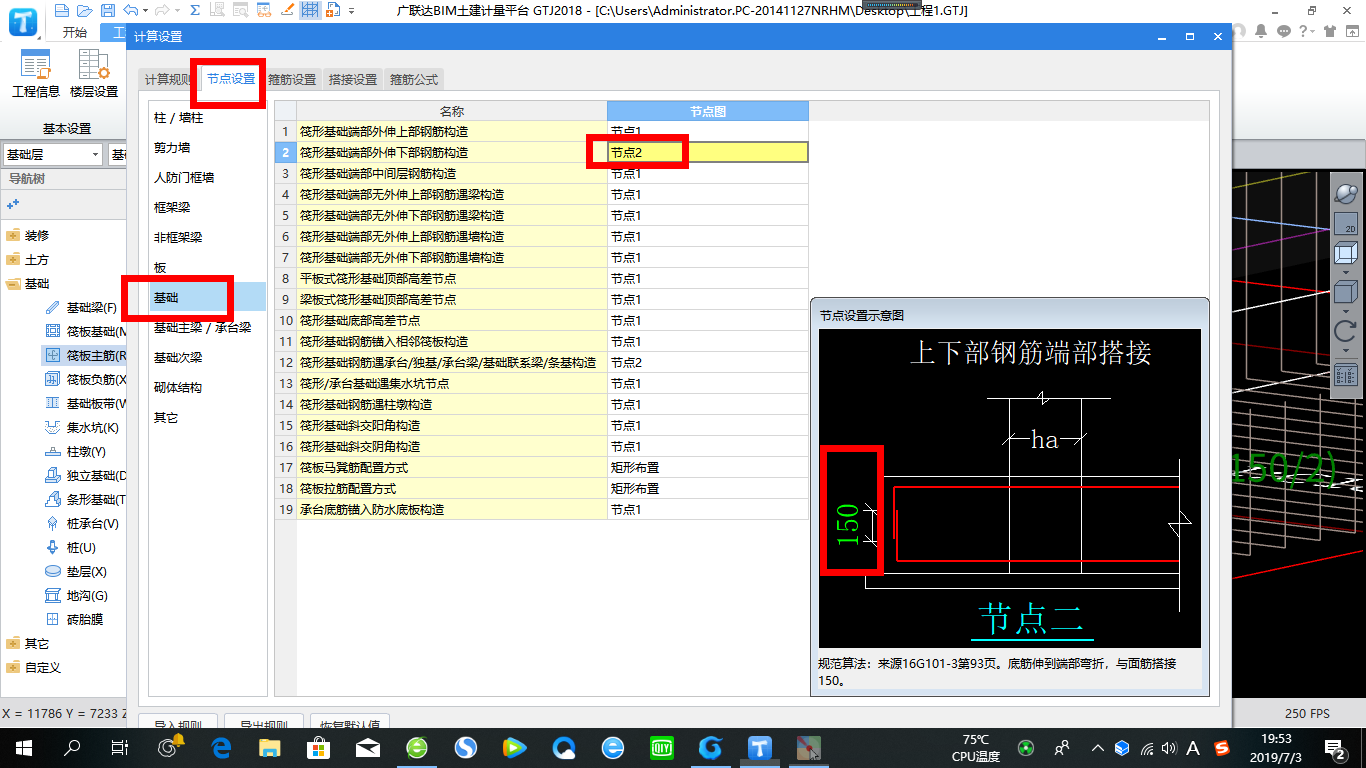Screen dimensions: 1366x768
Task: Click row 筏形基础底部高差节点
Action: click(x=452, y=320)
